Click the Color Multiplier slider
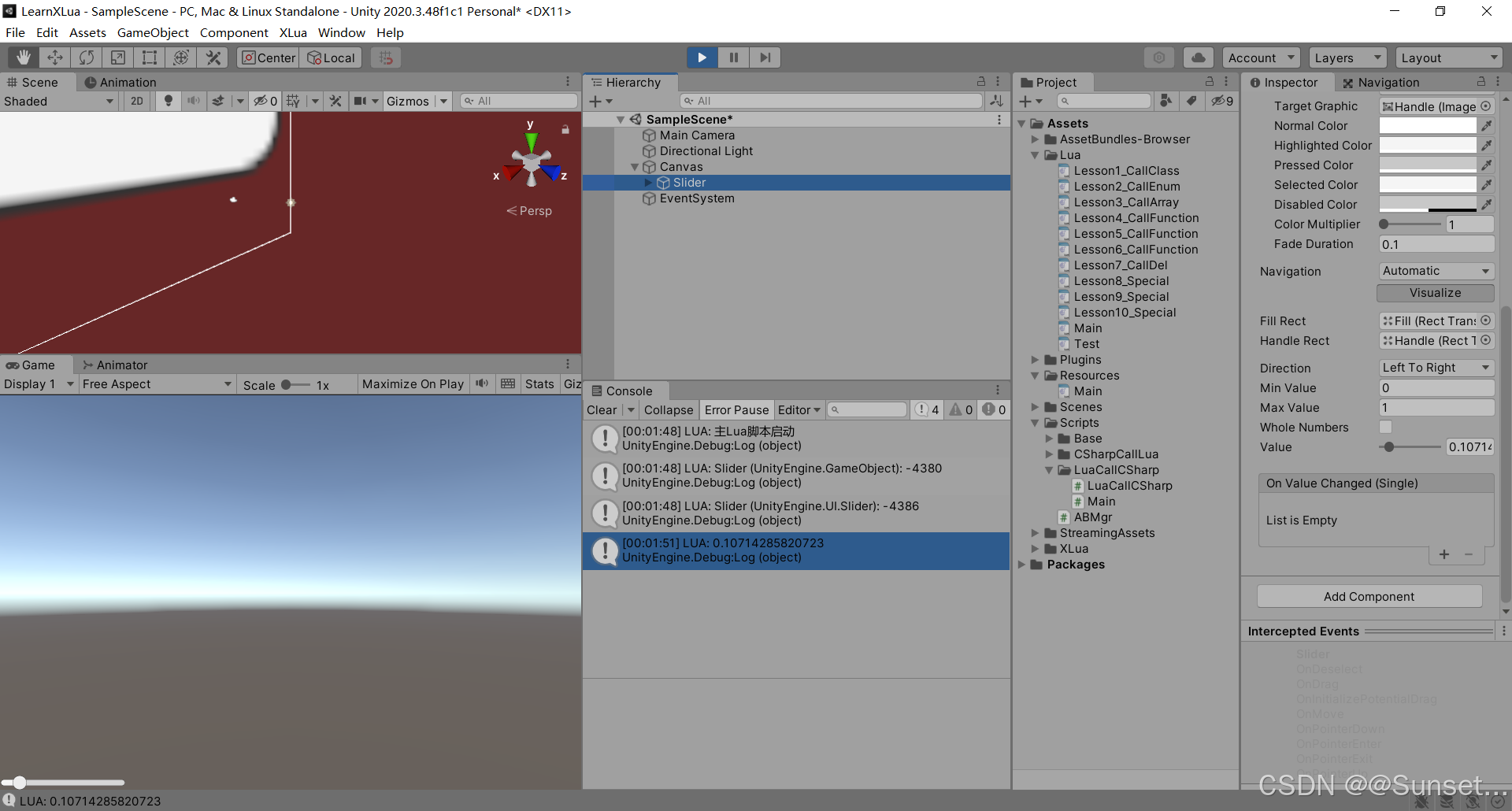The height and width of the screenshot is (811, 1512). coord(1410,224)
